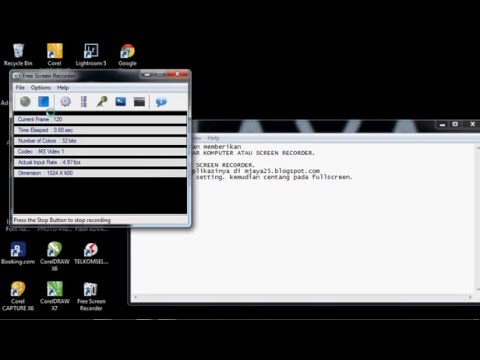
Task: Select the CorelDRAW X7 desktop shortcut
Action: (x=55, y=296)
